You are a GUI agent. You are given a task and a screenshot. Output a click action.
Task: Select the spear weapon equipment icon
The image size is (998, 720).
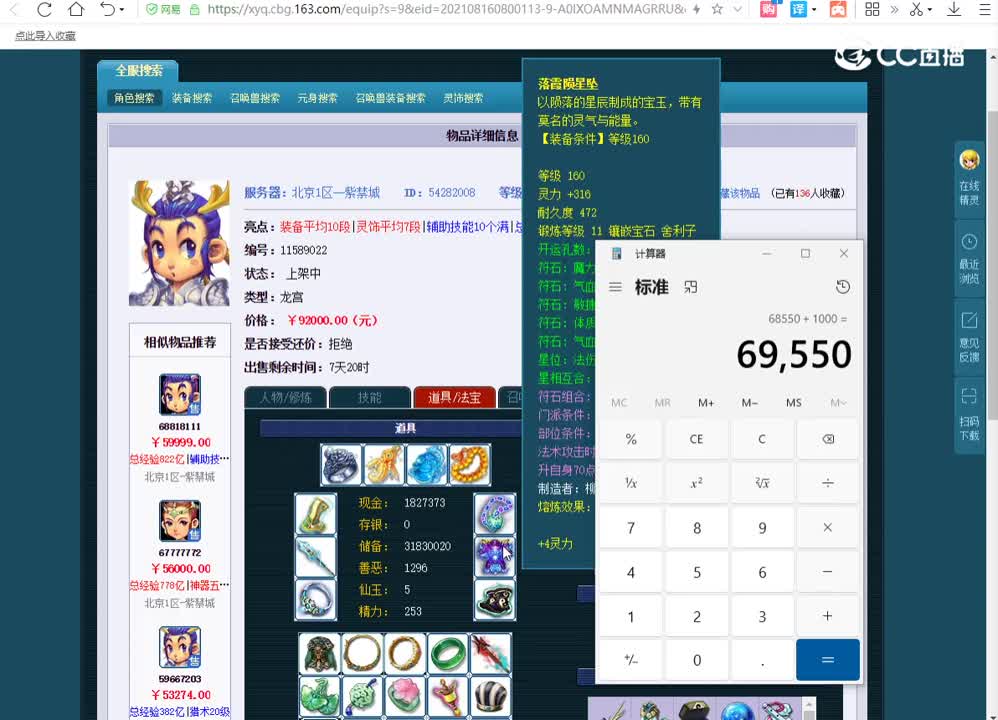pyautogui.click(x=316, y=556)
